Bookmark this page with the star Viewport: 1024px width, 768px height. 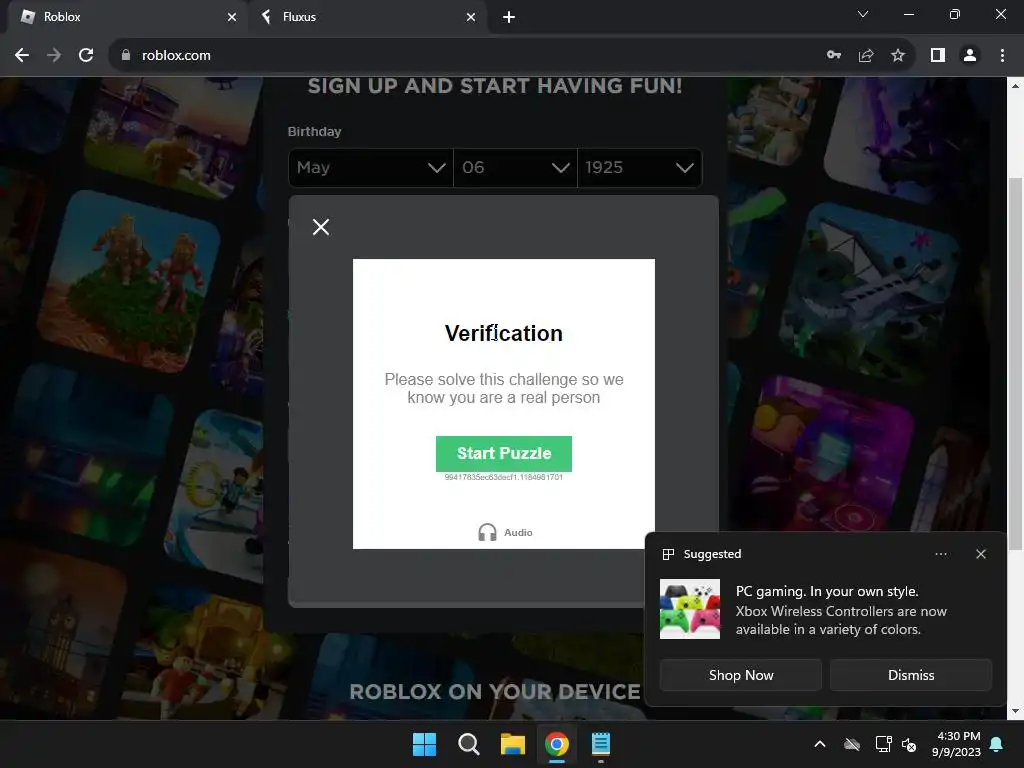pyautogui.click(x=898, y=56)
